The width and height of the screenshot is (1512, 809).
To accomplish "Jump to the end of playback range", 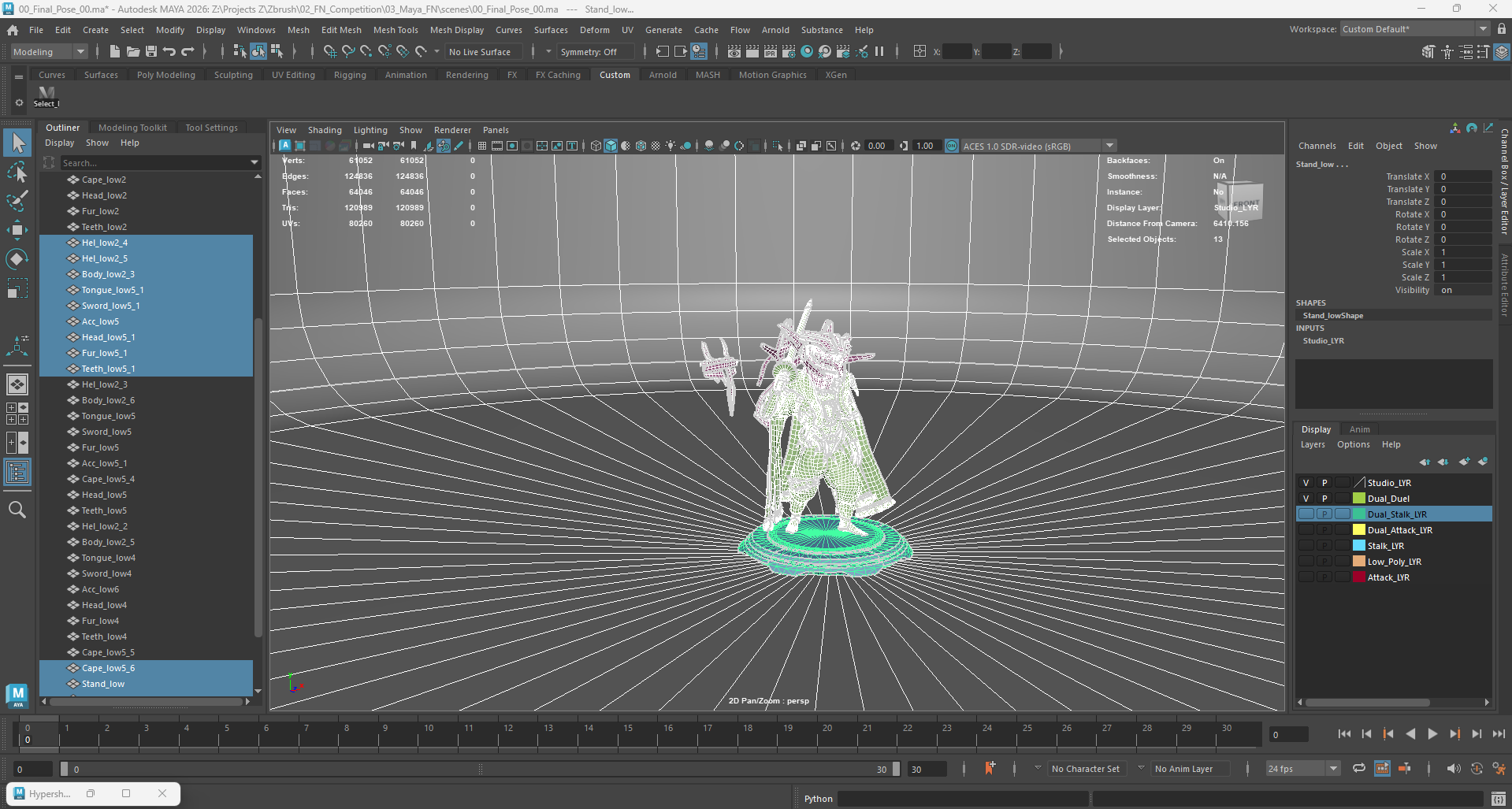I will pyautogui.click(x=1498, y=734).
